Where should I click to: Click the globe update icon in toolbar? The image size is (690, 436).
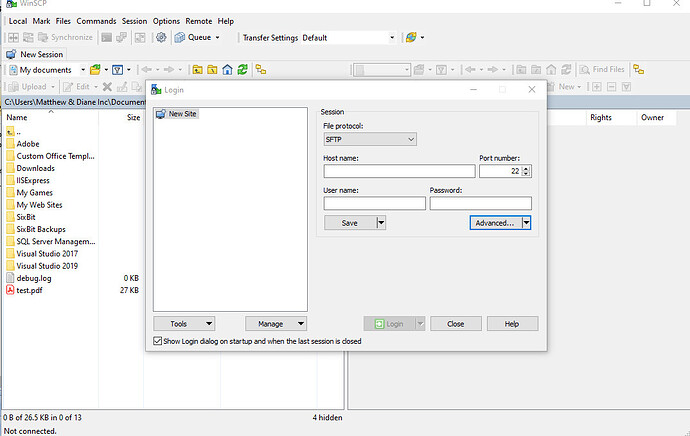(x=411, y=37)
